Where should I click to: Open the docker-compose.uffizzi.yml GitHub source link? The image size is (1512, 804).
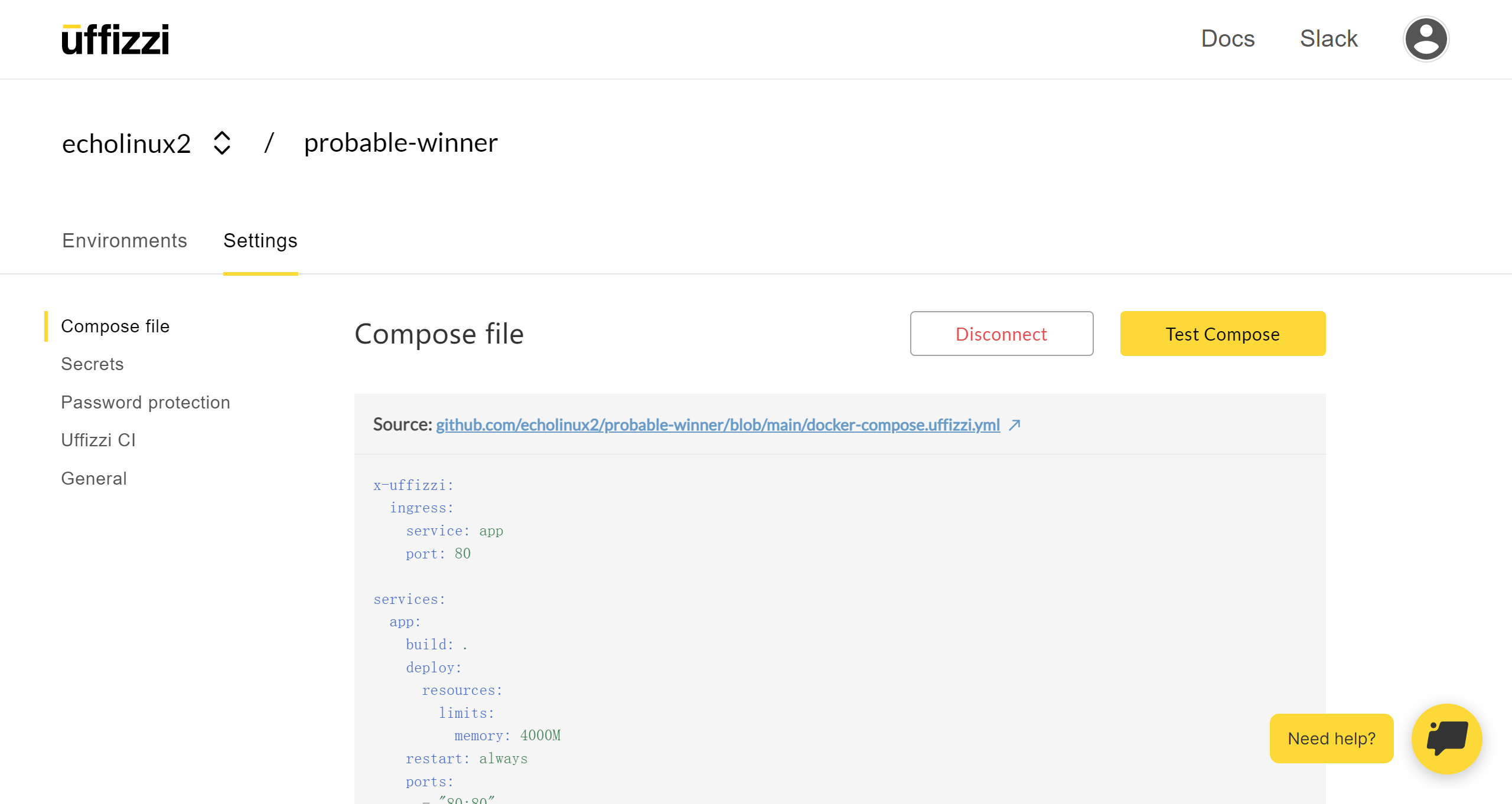click(718, 425)
